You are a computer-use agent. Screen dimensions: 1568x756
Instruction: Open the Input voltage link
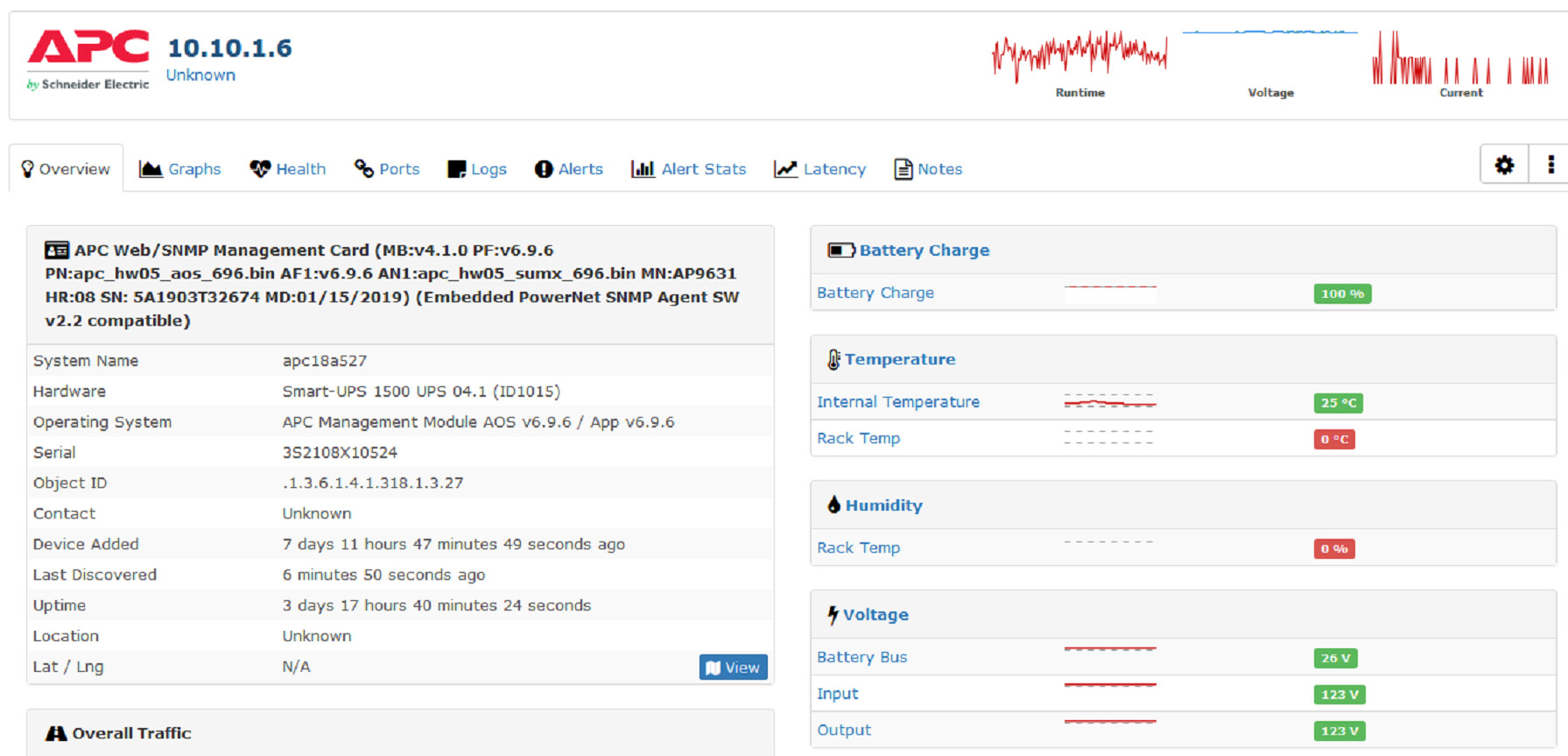pos(838,694)
